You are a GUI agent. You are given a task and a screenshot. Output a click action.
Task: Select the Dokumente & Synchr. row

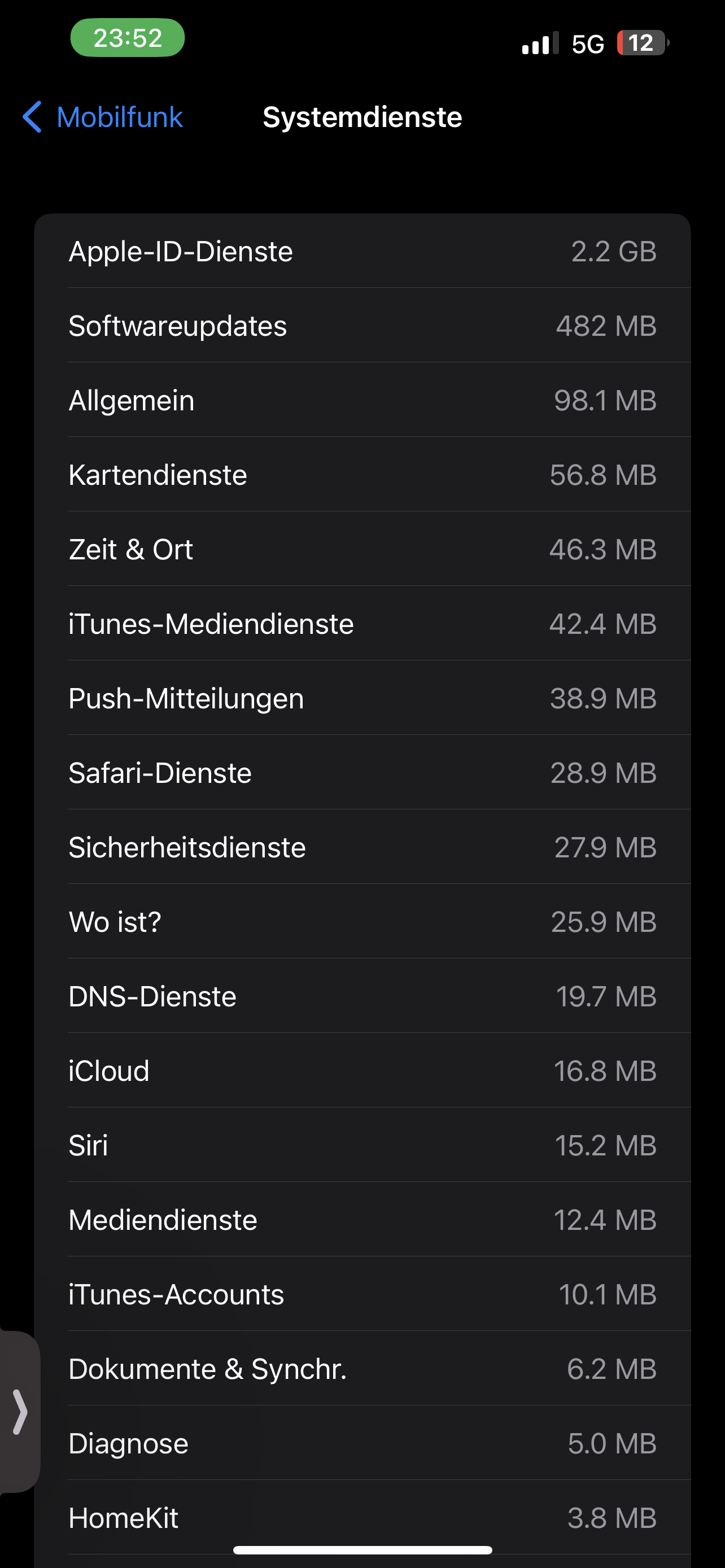pyautogui.click(x=362, y=1369)
